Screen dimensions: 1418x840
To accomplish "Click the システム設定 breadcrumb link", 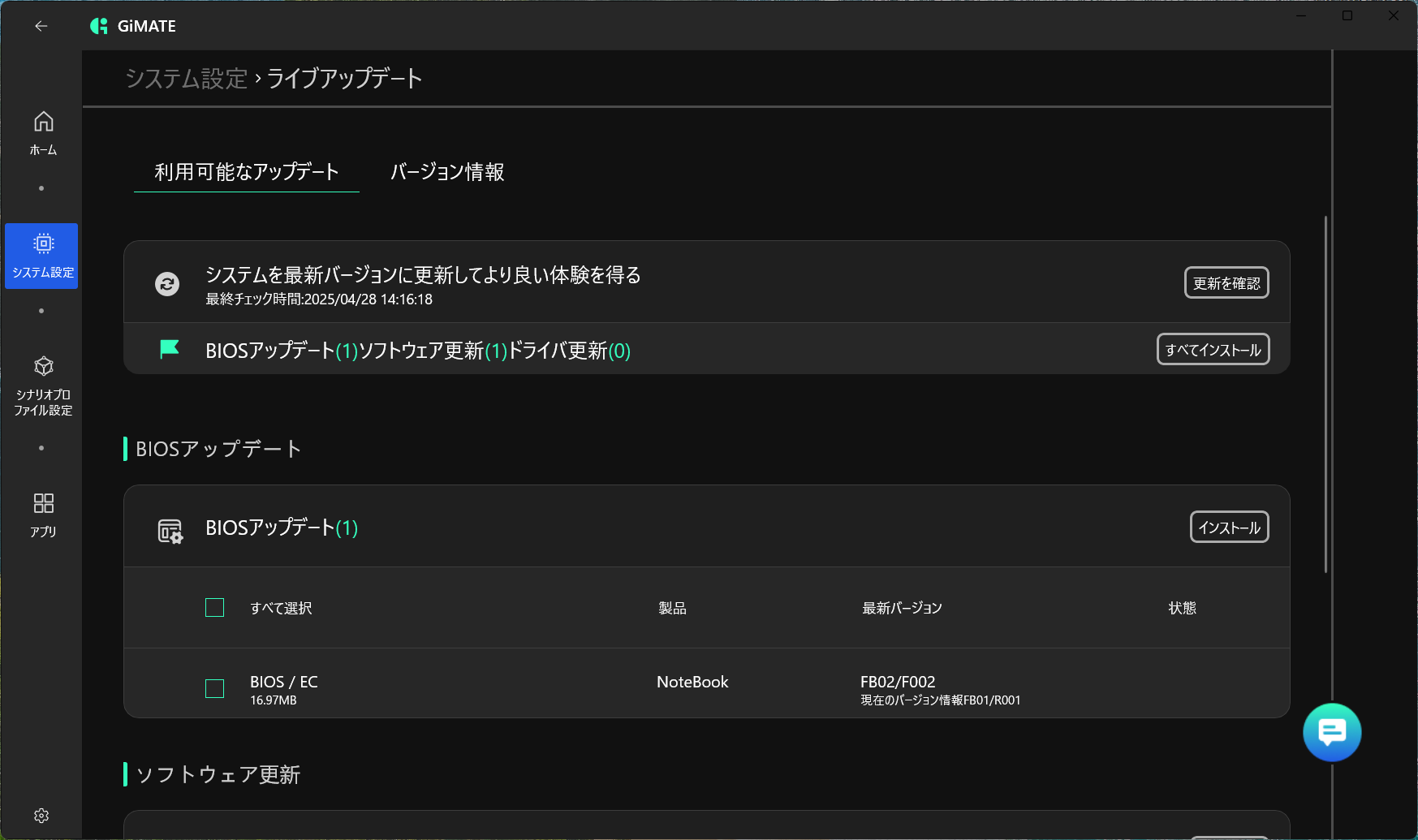I will [x=187, y=79].
